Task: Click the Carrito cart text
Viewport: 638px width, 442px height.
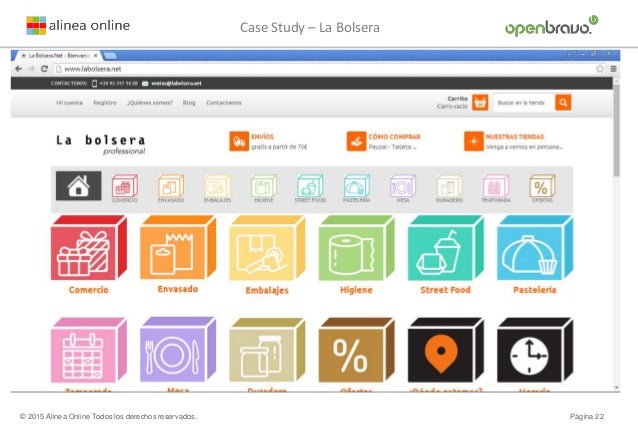Action: click(457, 98)
